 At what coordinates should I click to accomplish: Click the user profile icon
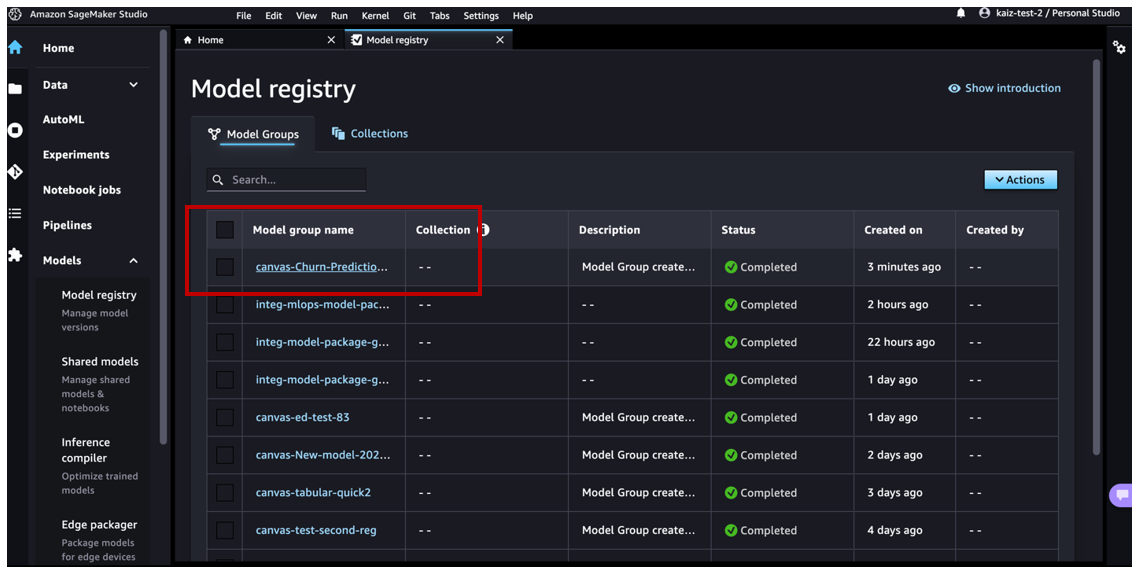[984, 13]
